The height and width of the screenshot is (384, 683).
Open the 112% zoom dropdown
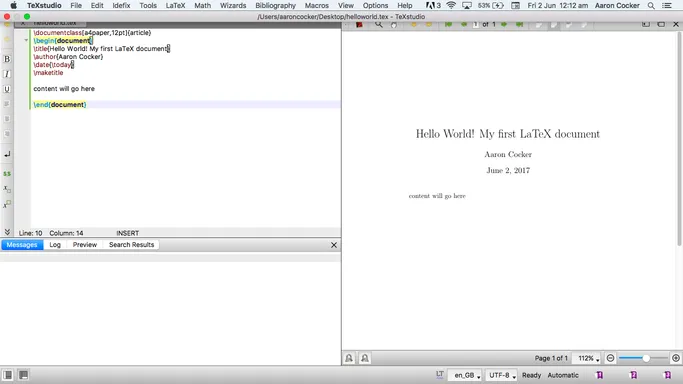(588, 358)
